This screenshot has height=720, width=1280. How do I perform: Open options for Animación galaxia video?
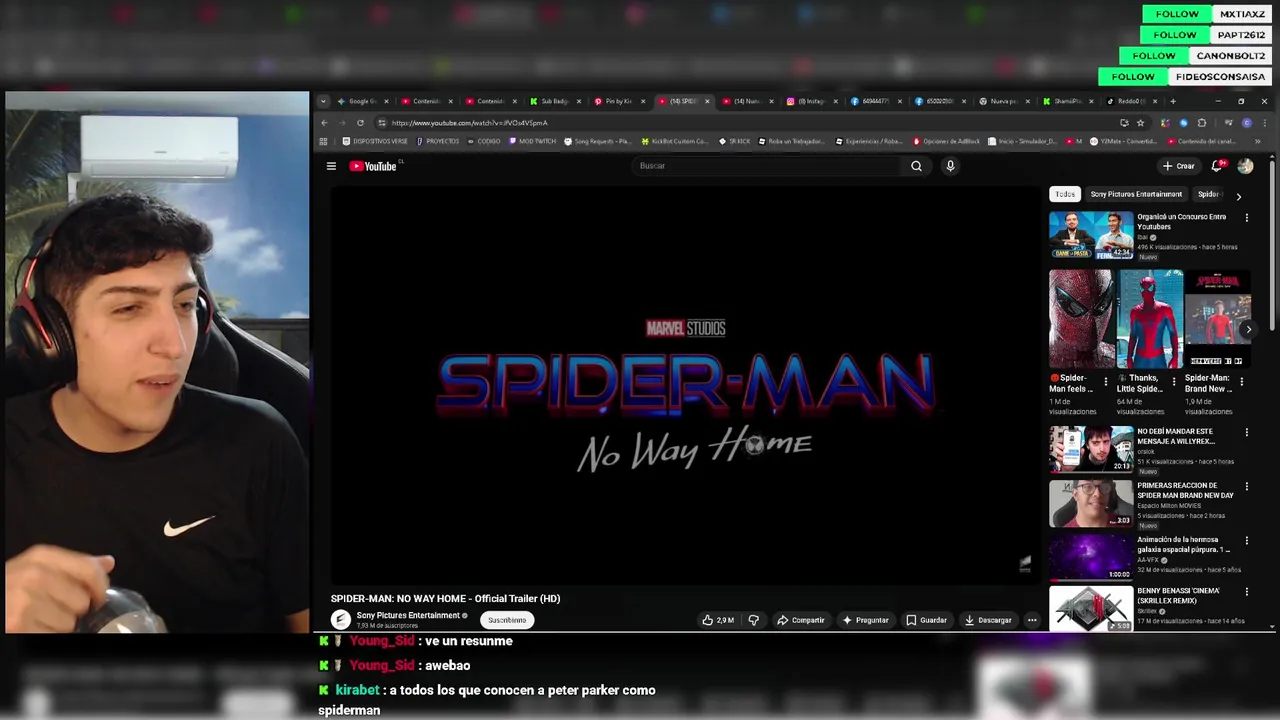pyautogui.click(x=1246, y=540)
